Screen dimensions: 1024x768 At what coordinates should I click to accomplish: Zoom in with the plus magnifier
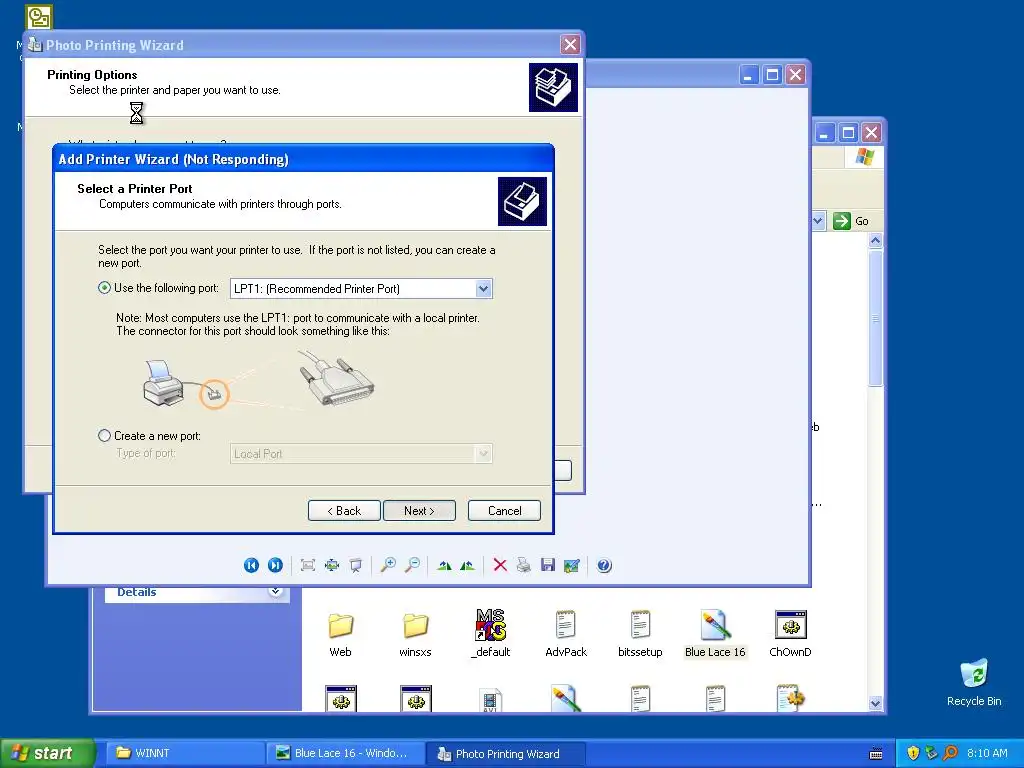tap(388, 566)
